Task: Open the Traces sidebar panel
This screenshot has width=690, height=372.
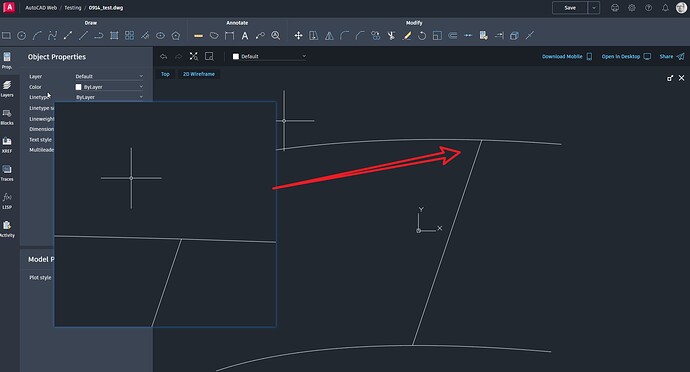Action: (x=7, y=173)
